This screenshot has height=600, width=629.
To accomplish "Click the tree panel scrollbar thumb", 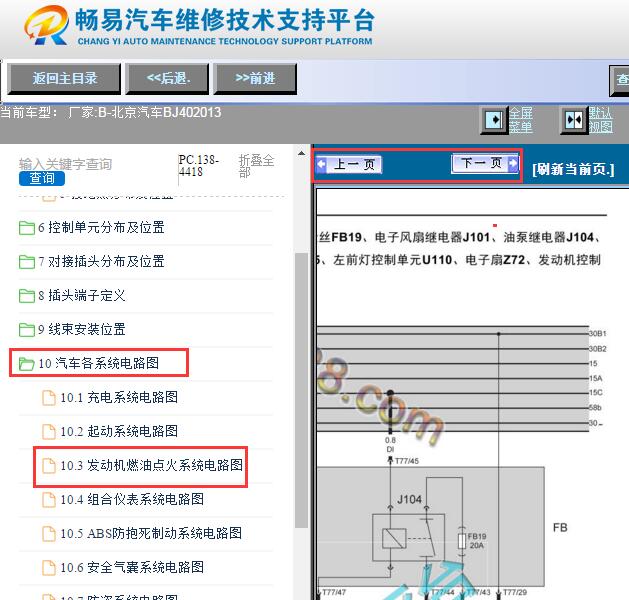I will (301, 390).
